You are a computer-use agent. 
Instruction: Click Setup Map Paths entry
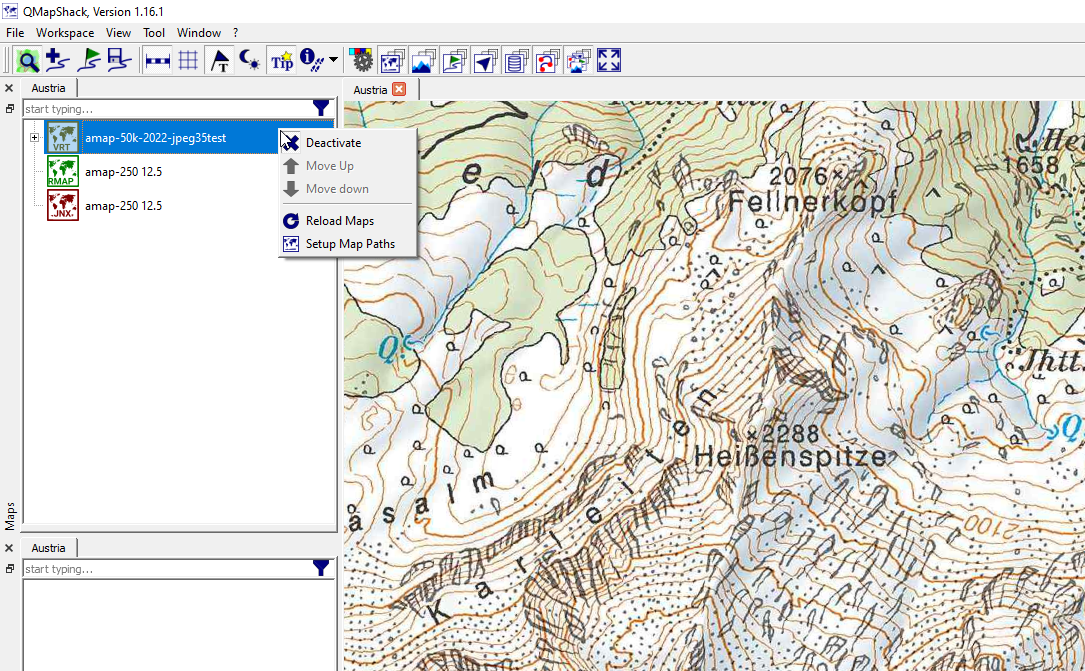point(350,244)
